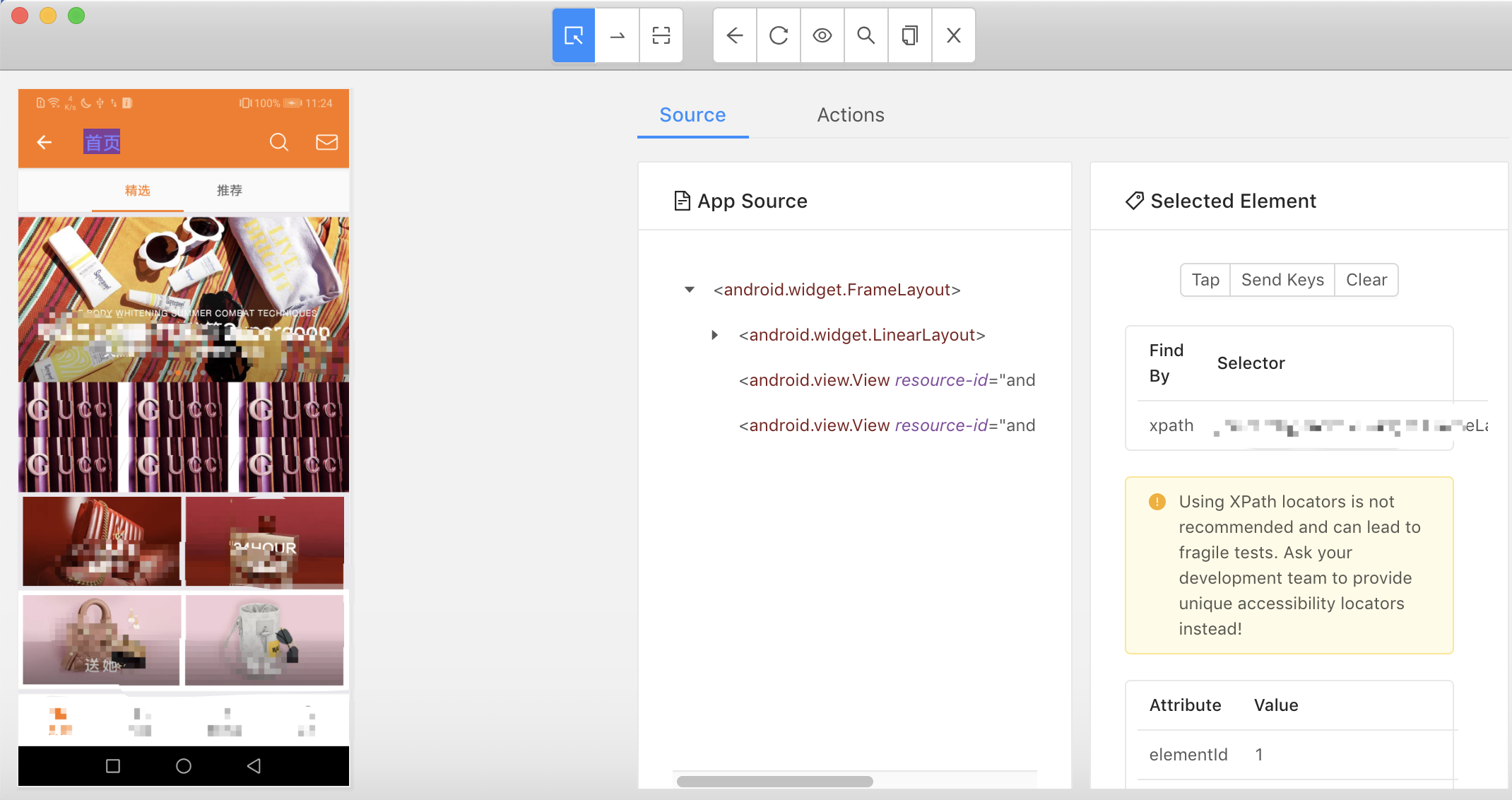The width and height of the screenshot is (1512, 800).
Task: Refresh source and screenshot
Action: click(x=779, y=35)
